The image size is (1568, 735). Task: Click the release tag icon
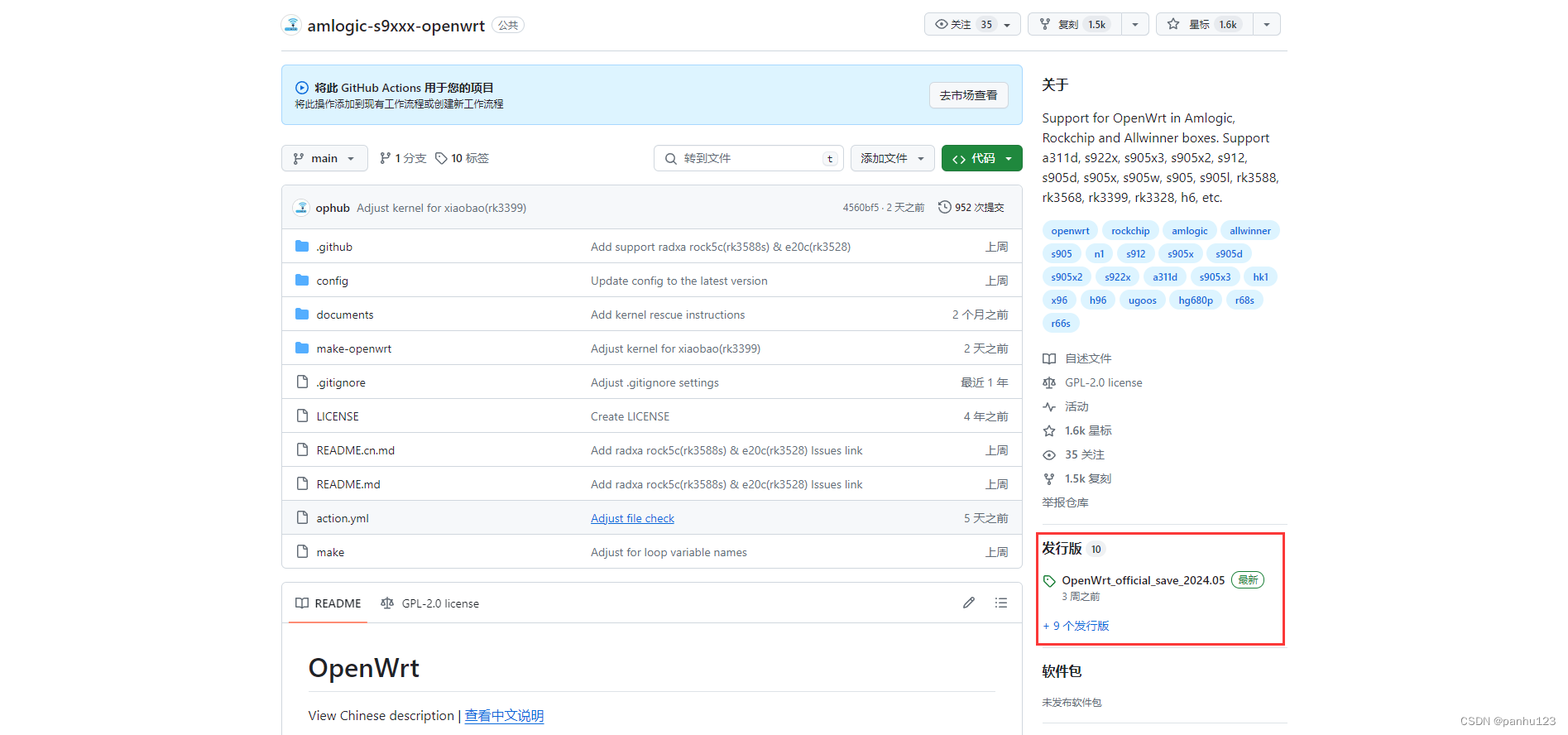point(1049,581)
